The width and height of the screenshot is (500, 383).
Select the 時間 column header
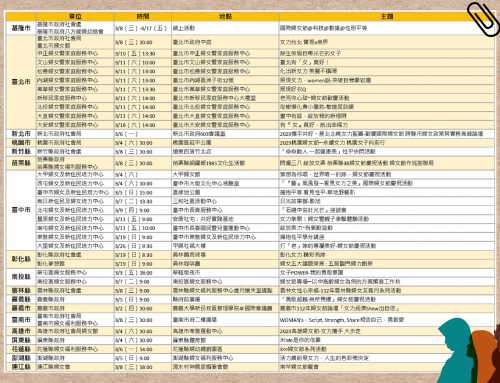[143, 16]
